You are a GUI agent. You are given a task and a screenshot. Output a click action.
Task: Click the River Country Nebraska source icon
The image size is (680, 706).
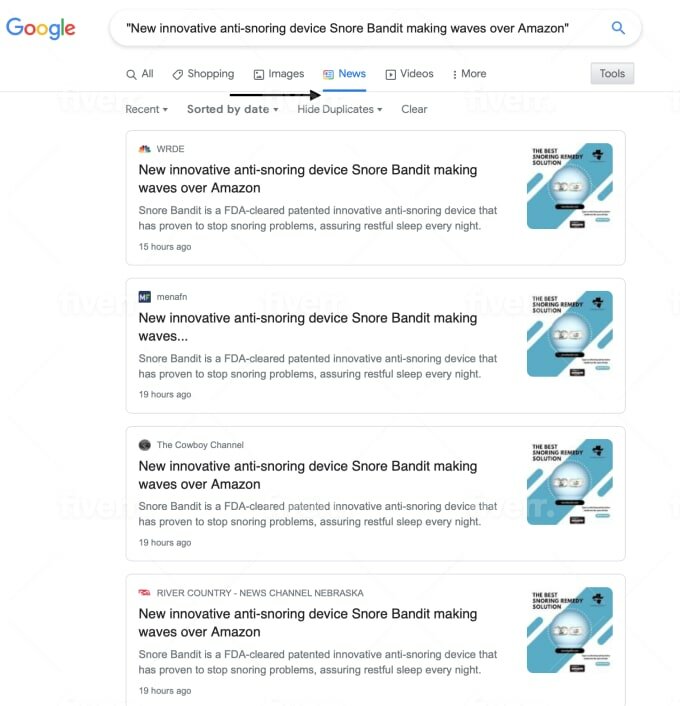click(145, 593)
